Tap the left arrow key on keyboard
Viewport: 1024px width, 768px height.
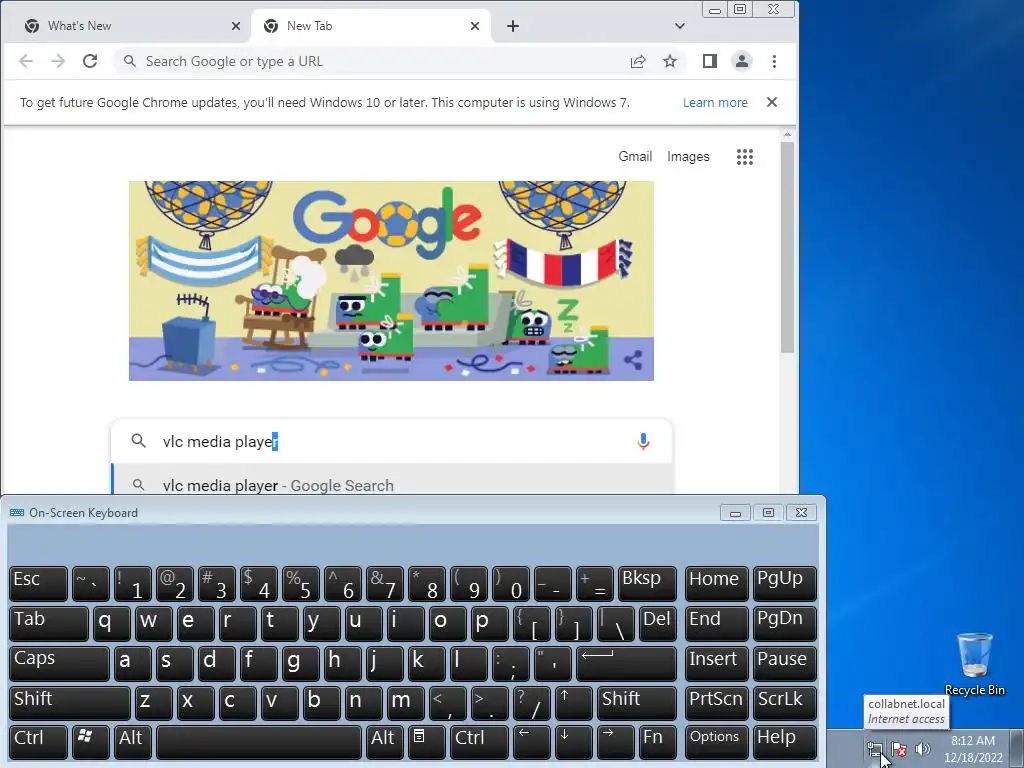pos(531,742)
